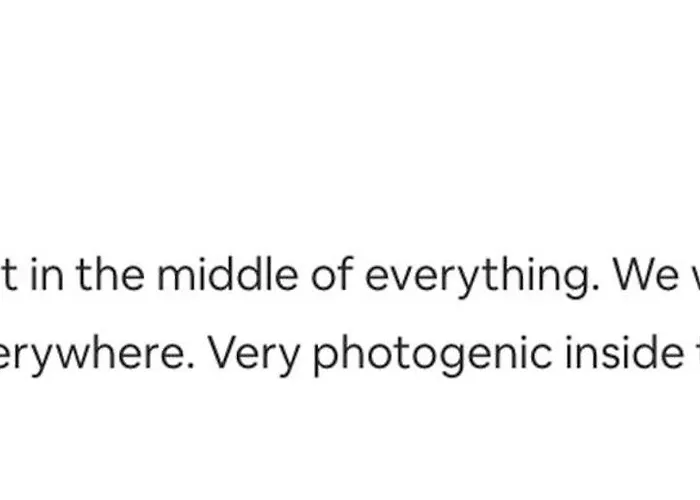The image size is (700, 500).
Task: Click the letter "p" starting "photogenic"
Action: coord(326,361)
